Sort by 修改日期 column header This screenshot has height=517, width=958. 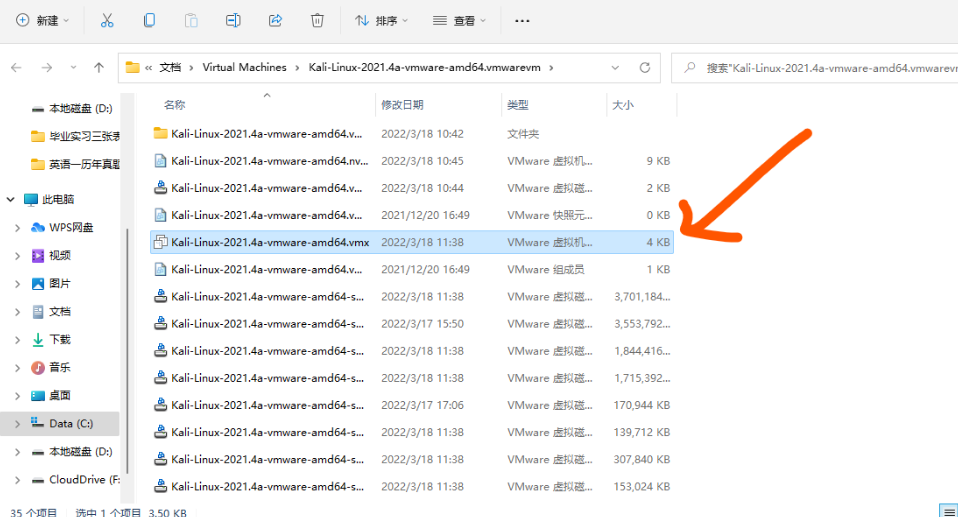402,105
